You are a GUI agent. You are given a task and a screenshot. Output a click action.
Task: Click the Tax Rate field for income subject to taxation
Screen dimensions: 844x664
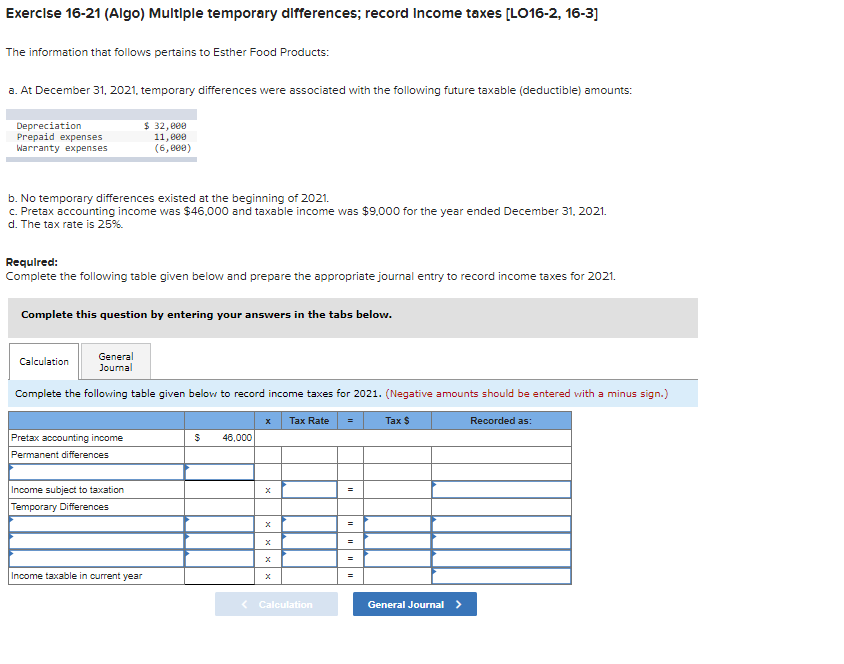pos(308,489)
